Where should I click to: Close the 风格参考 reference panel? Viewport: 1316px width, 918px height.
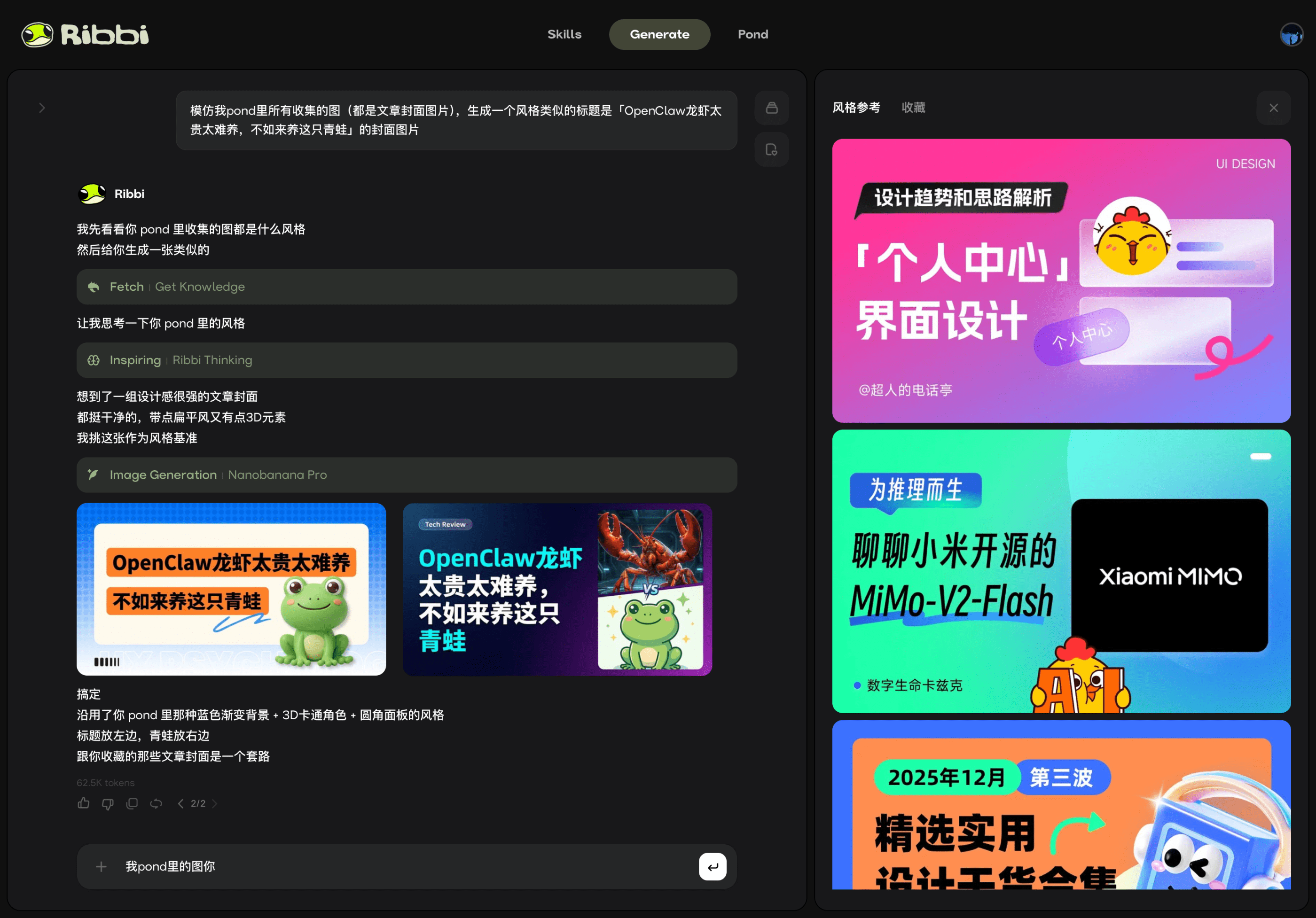(x=1273, y=108)
